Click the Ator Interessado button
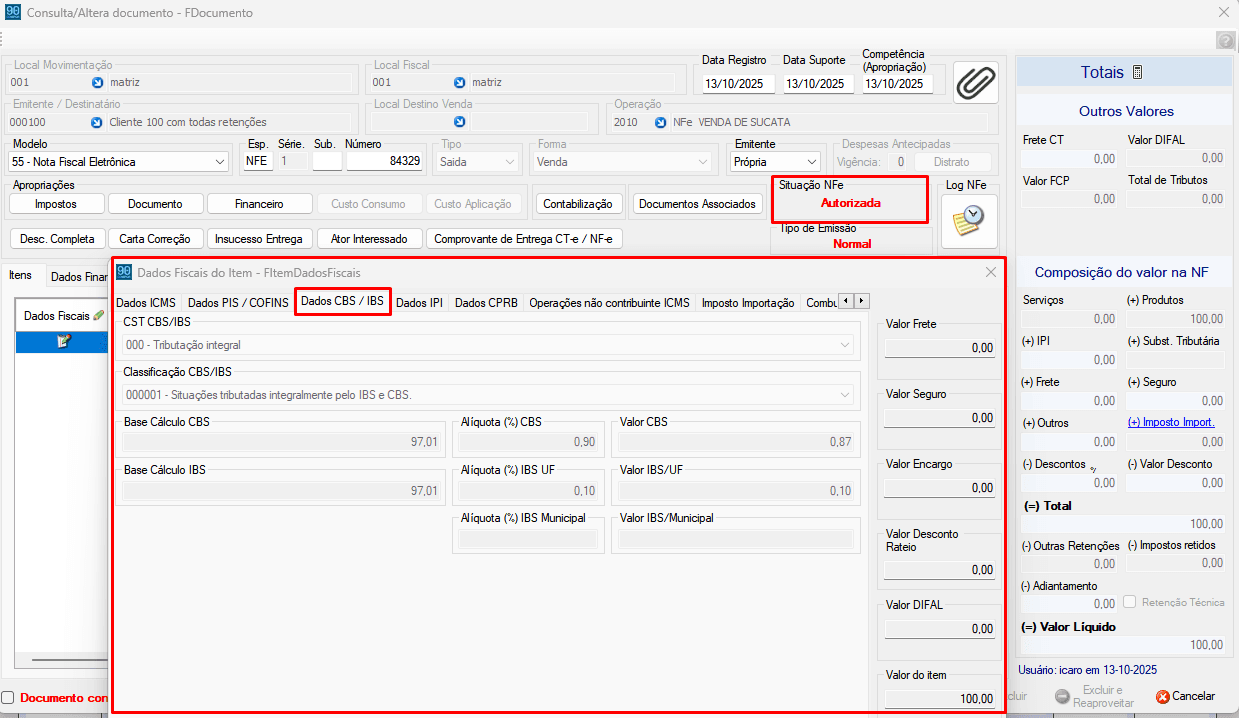This screenshot has width=1239, height=718. pos(369,239)
